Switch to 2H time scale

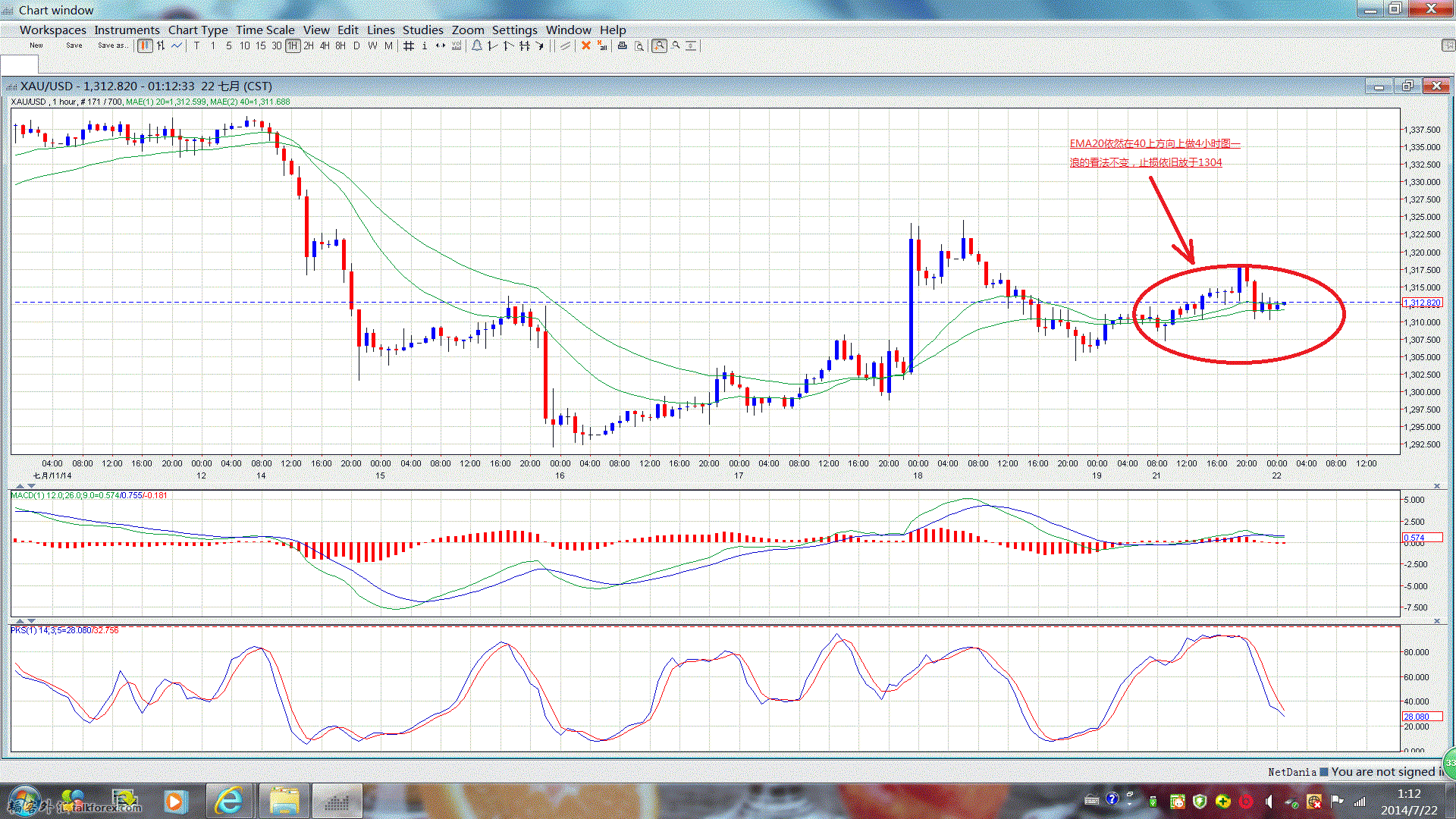coord(309,45)
